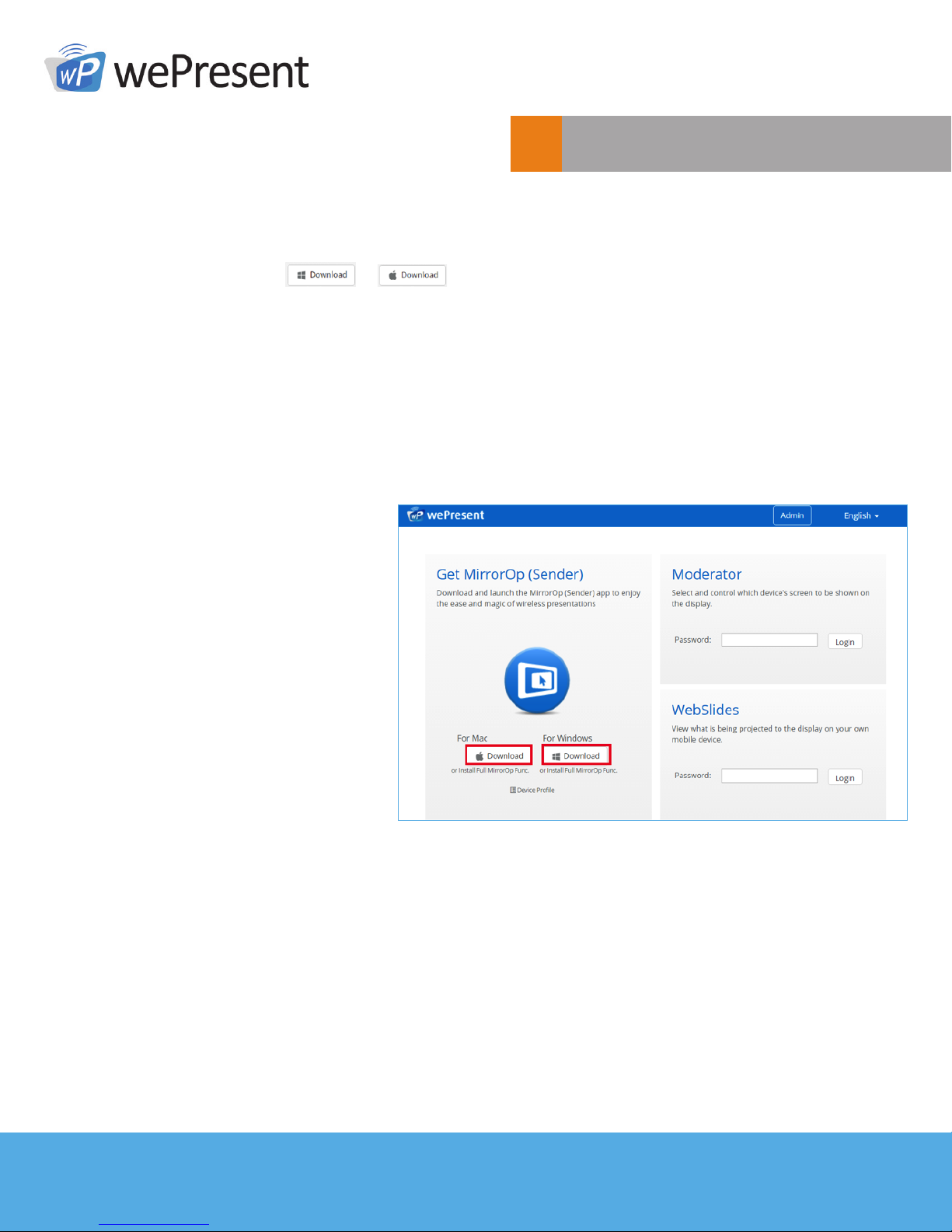Click the Password label in Moderator section

click(692, 640)
